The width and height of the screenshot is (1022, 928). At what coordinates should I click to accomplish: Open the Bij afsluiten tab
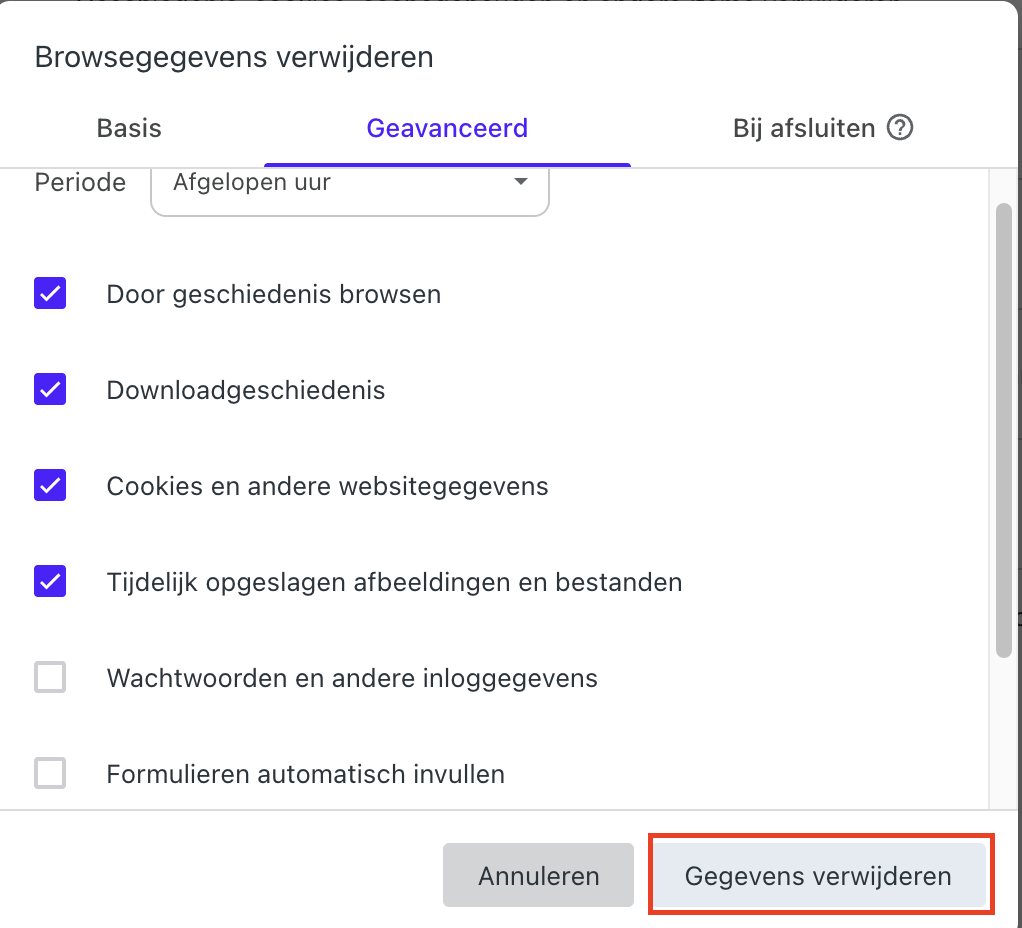pyautogui.click(x=806, y=128)
